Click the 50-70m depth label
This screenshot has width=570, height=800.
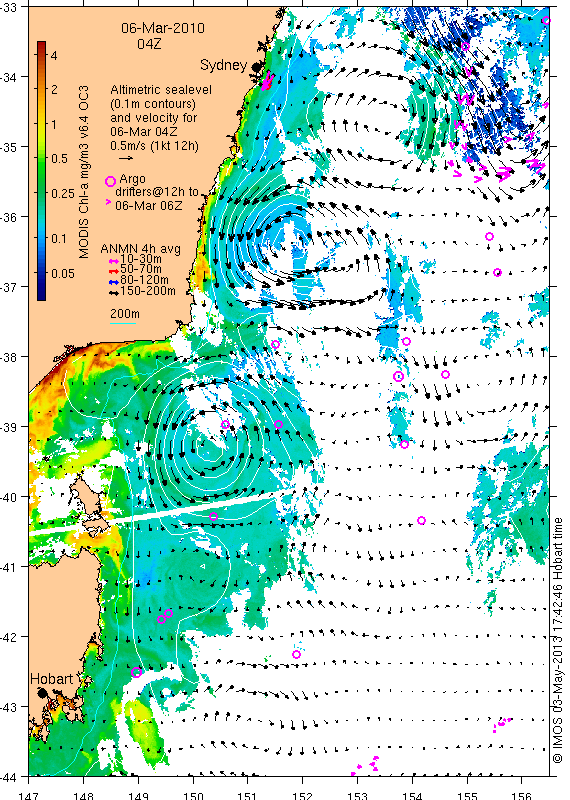[141, 269]
